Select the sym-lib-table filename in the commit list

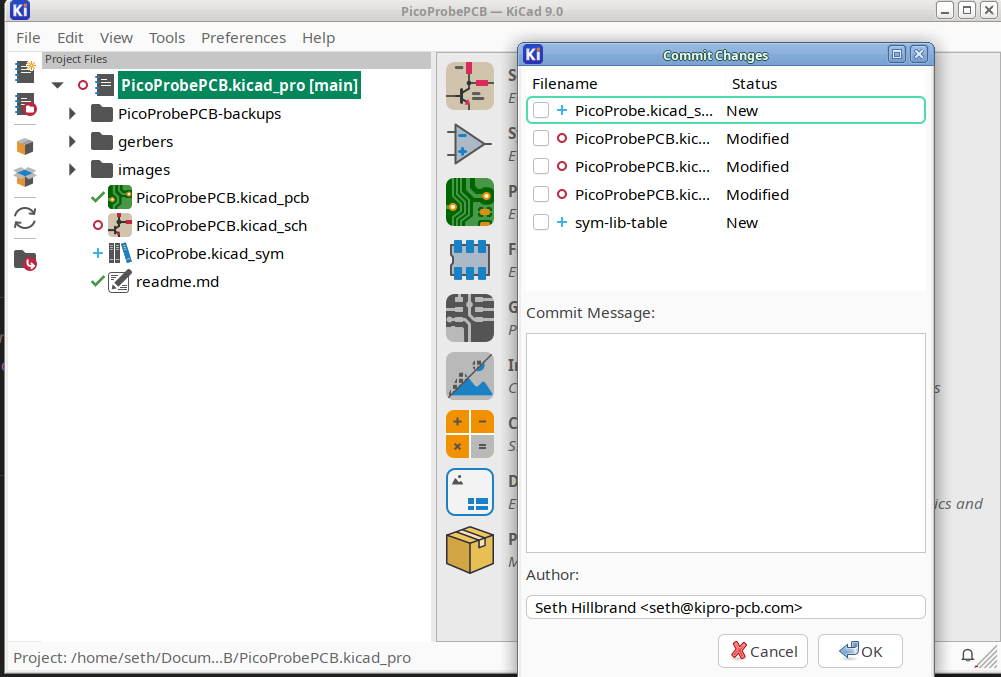click(621, 223)
